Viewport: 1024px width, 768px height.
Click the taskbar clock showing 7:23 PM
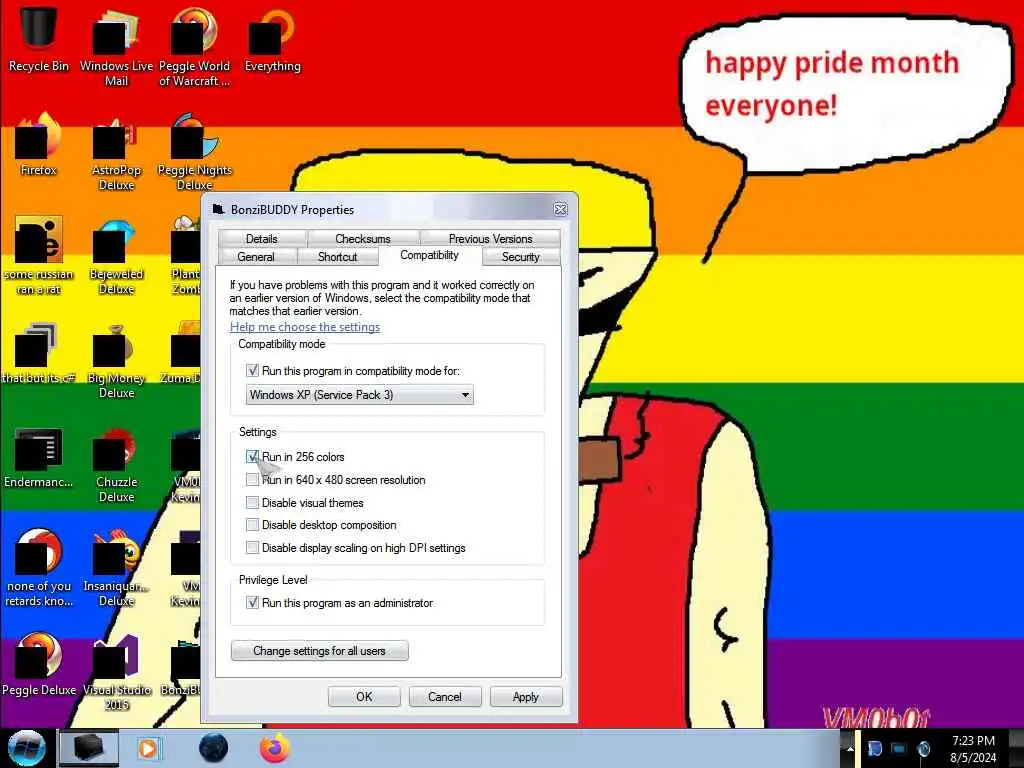click(x=973, y=748)
